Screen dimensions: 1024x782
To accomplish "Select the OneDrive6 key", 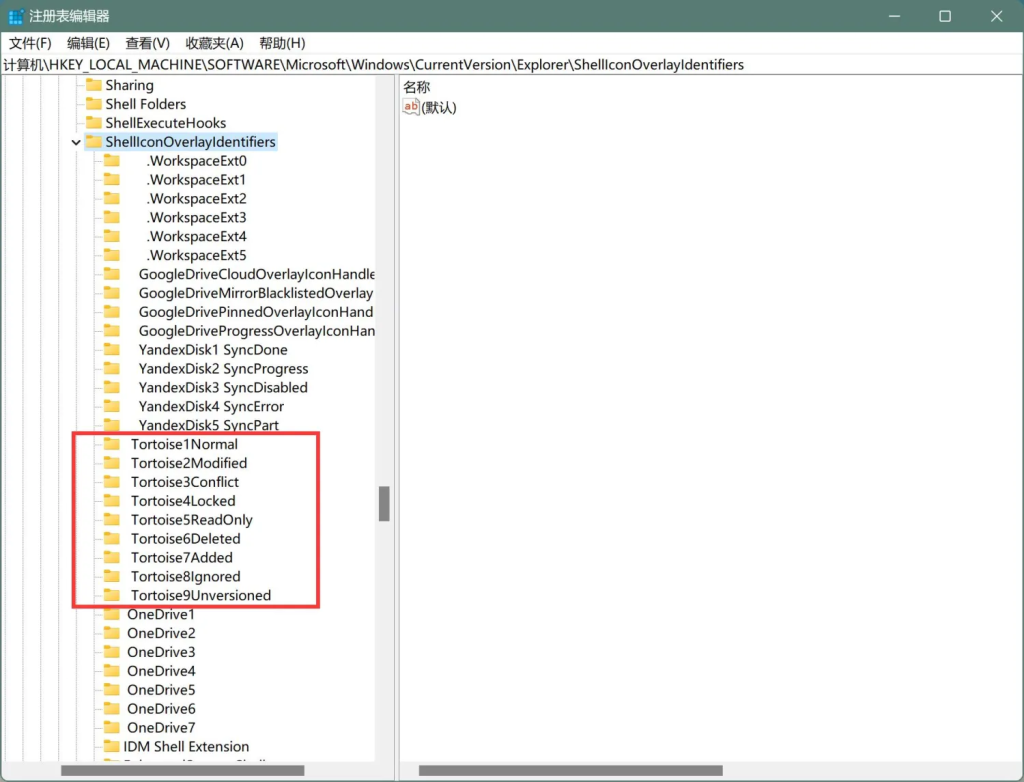I will (161, 709).
